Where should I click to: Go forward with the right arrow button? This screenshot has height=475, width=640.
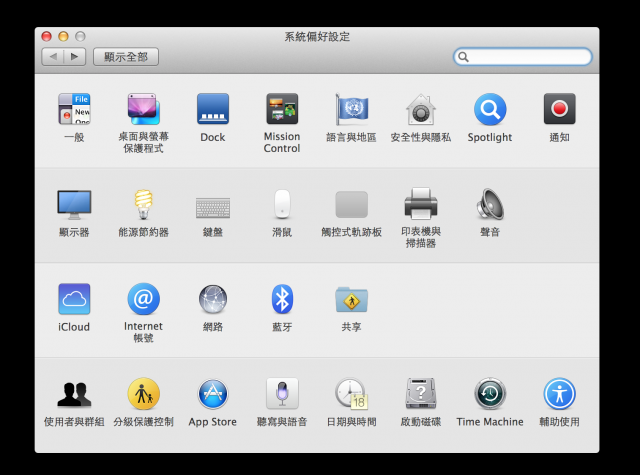click(75, 57)
